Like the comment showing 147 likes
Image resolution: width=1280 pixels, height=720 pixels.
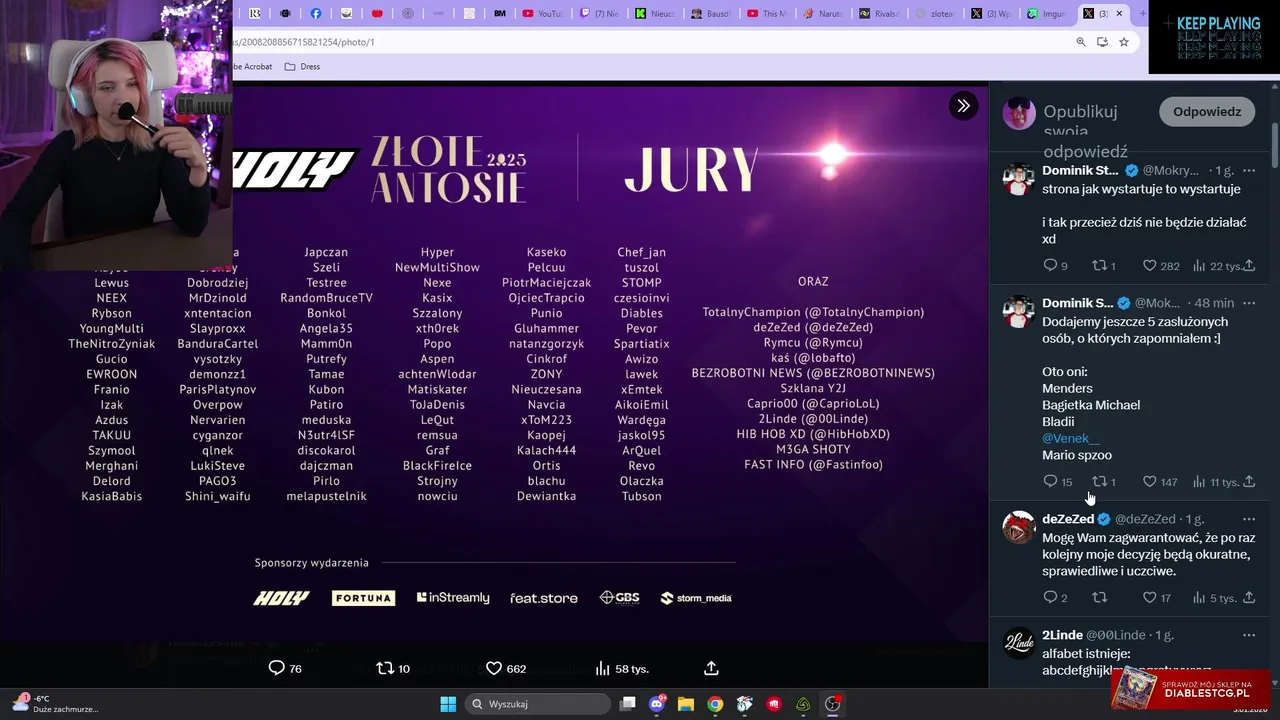pyautogui.click(x=1160, y=482)
